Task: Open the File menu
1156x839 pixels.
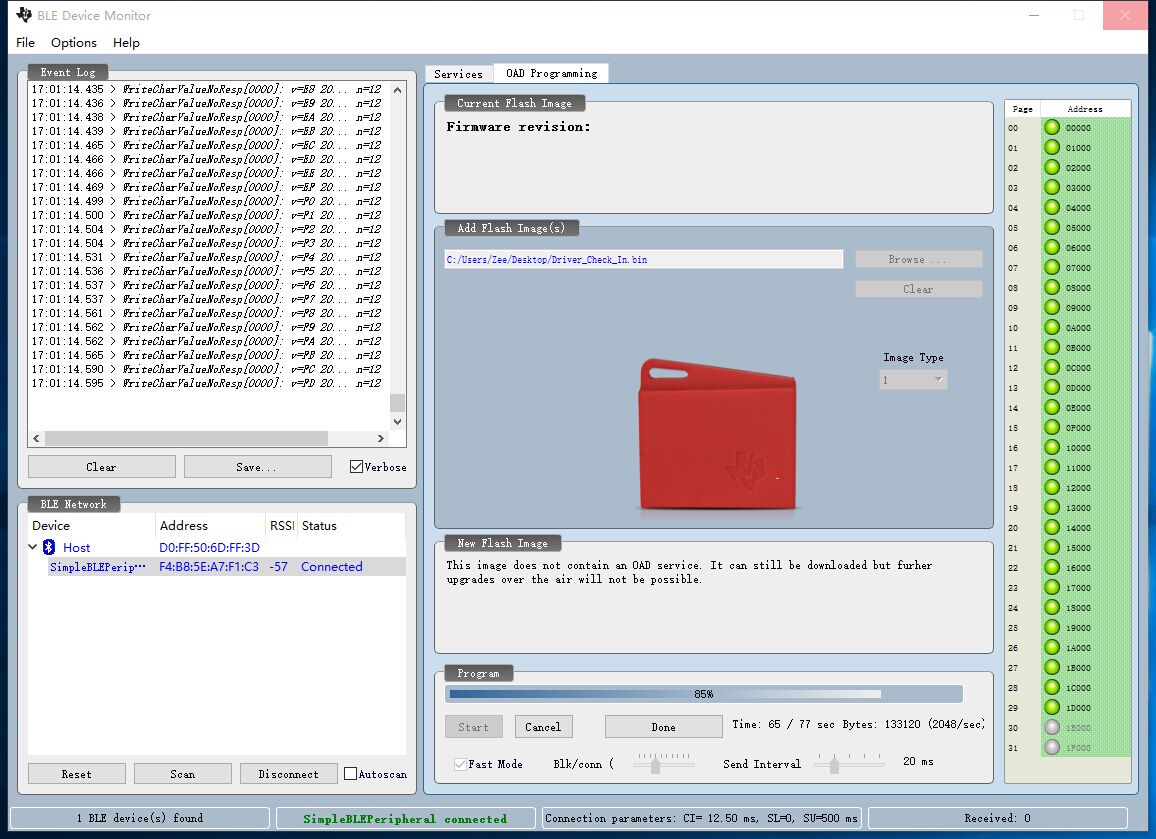Action: coord(25,43)
